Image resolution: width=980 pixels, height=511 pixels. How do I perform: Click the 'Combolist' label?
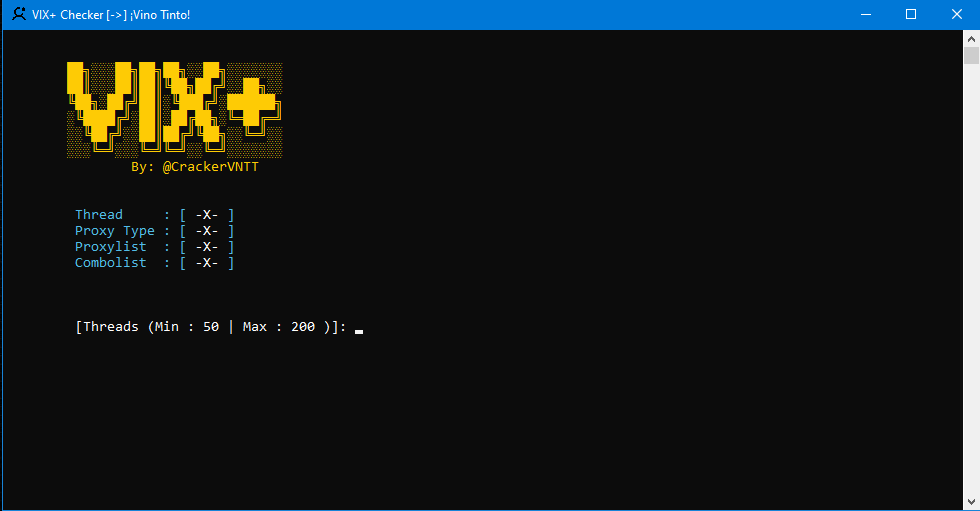[111, 262]
